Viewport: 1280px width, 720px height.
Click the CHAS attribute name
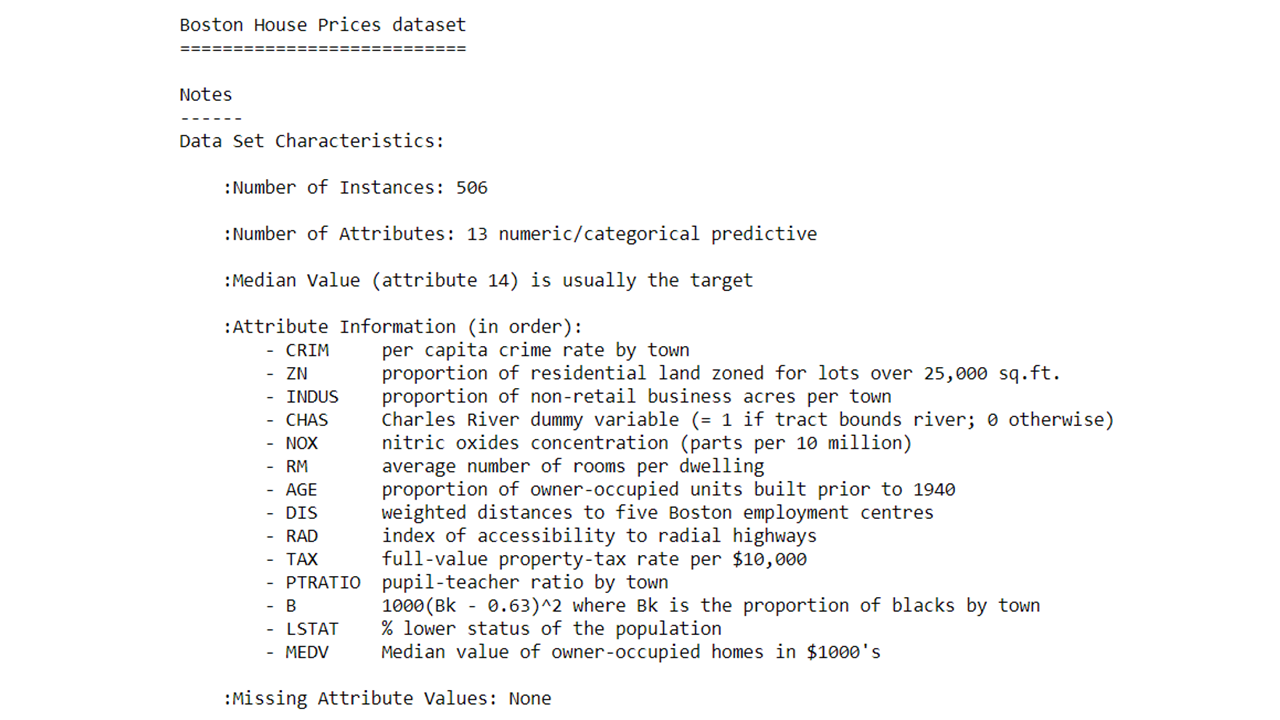307,420
